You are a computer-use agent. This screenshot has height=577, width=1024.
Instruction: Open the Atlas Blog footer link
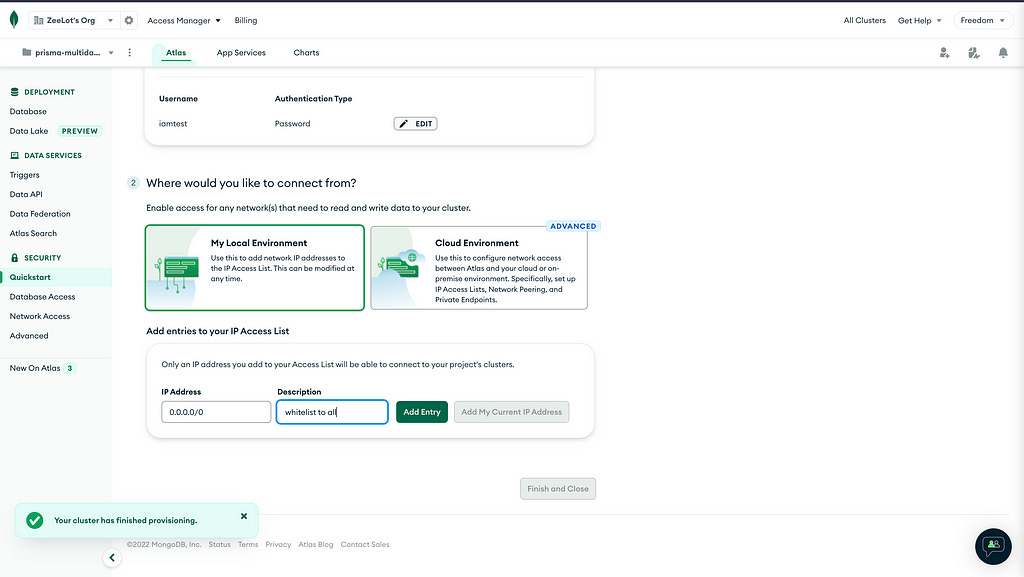[x=315, y=544]
